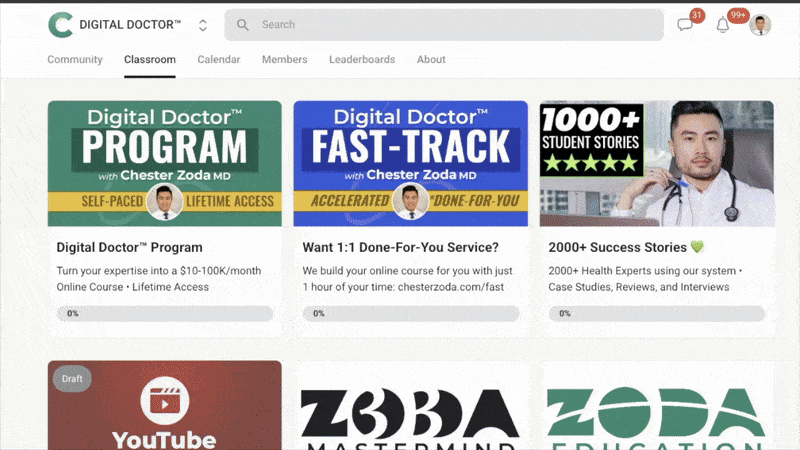Click the Digital Doctor™ Program title
Viewport: 800px width, 450px height.
(130, 247)
